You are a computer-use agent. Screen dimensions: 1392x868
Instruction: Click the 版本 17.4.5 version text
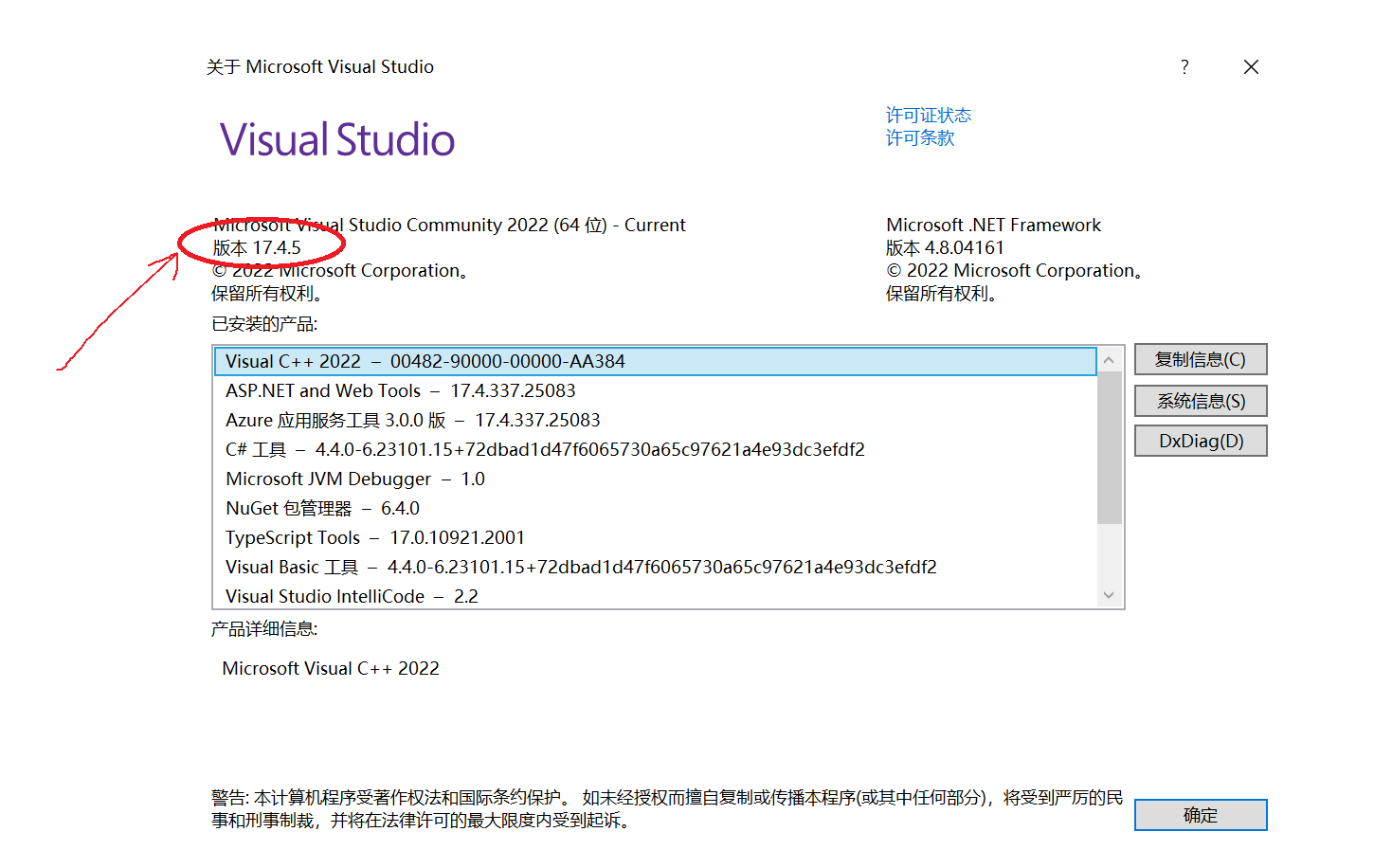pyautogui.click(x=257, y=247)
